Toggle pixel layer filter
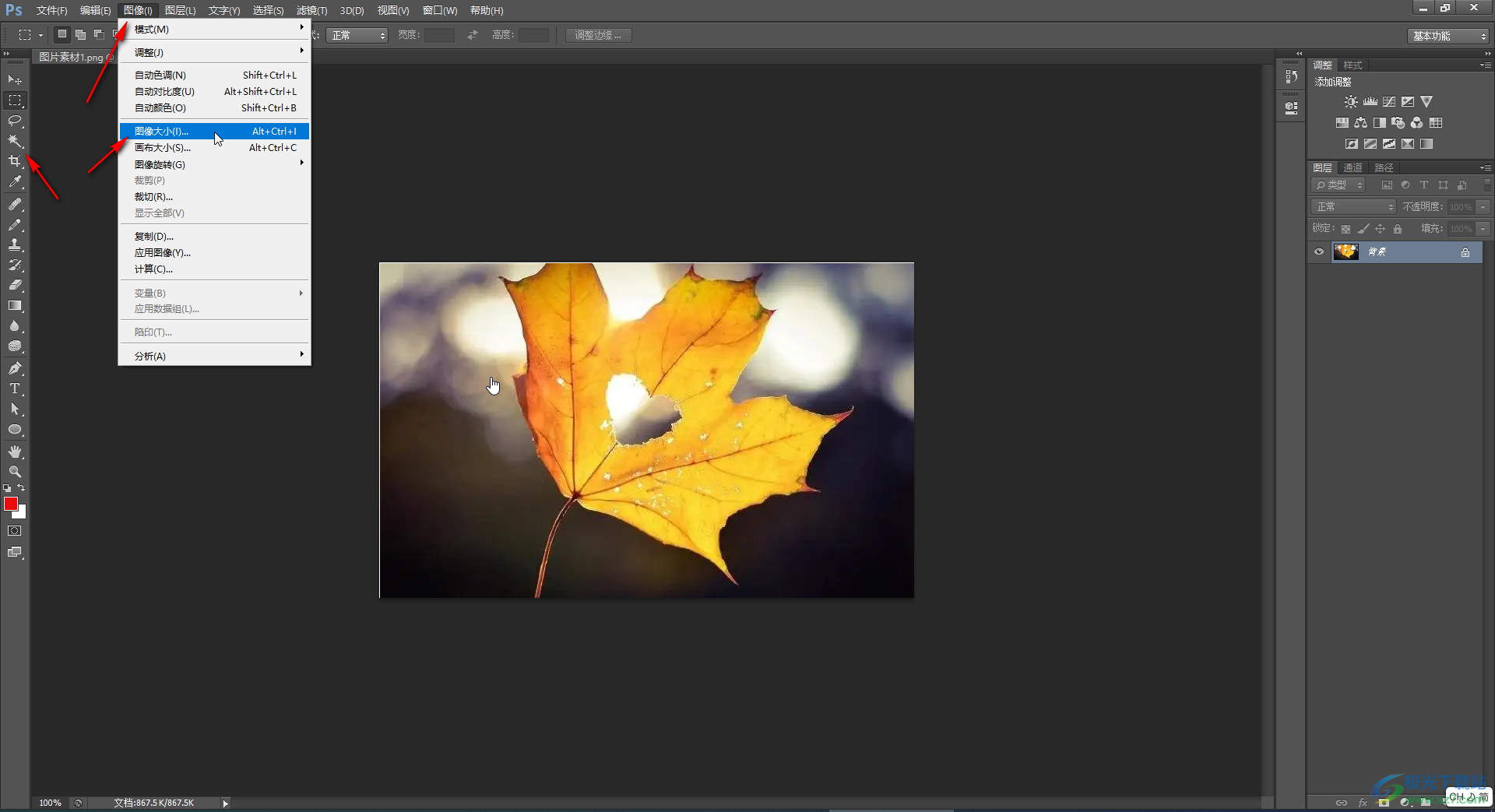The width and height of the screenshot is (1495, 812). 1387,185
